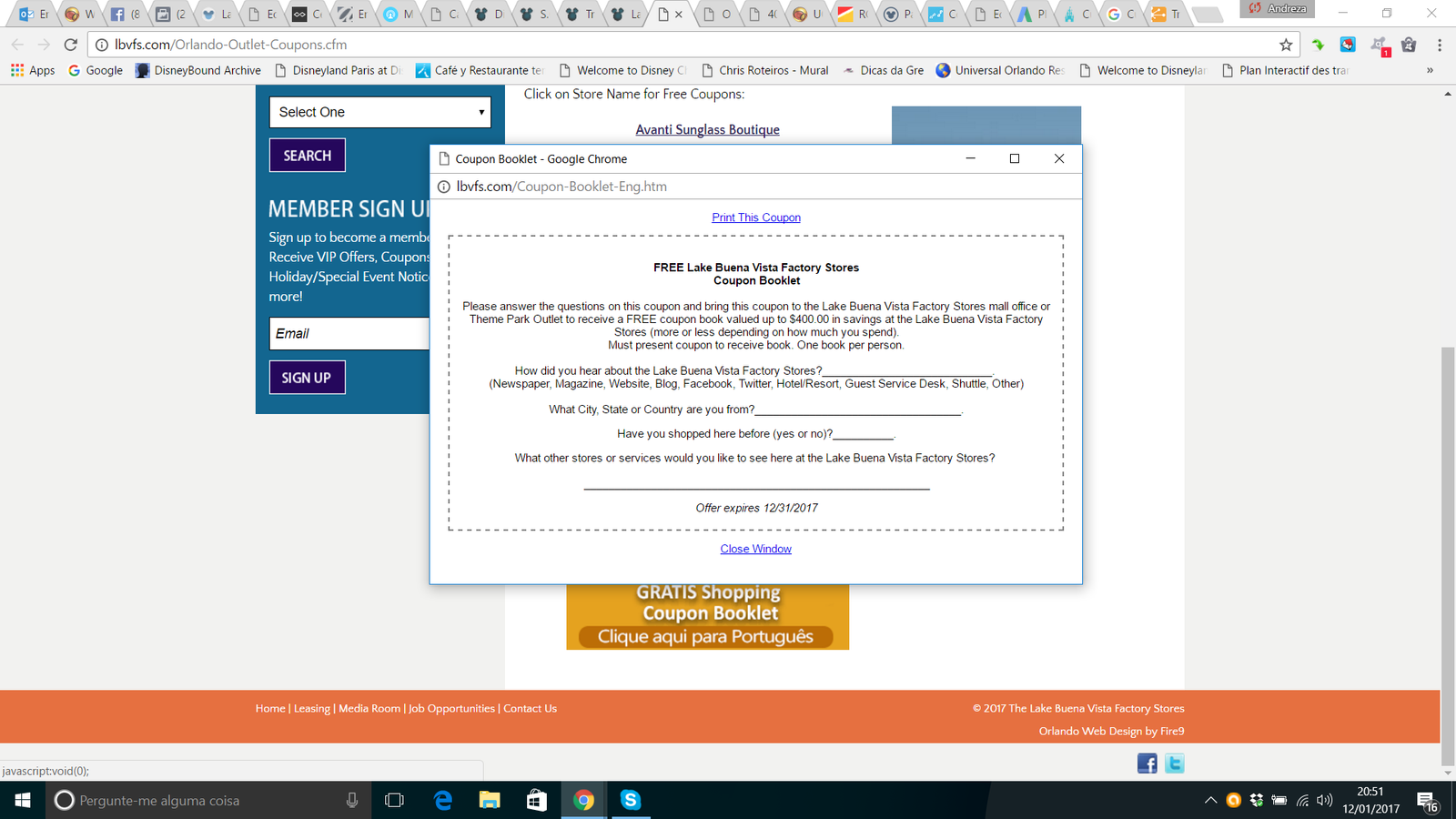Viewport: 1456px width, 819px height.
Task: Open the green arrow extension icon
Action: point(1318,45)
